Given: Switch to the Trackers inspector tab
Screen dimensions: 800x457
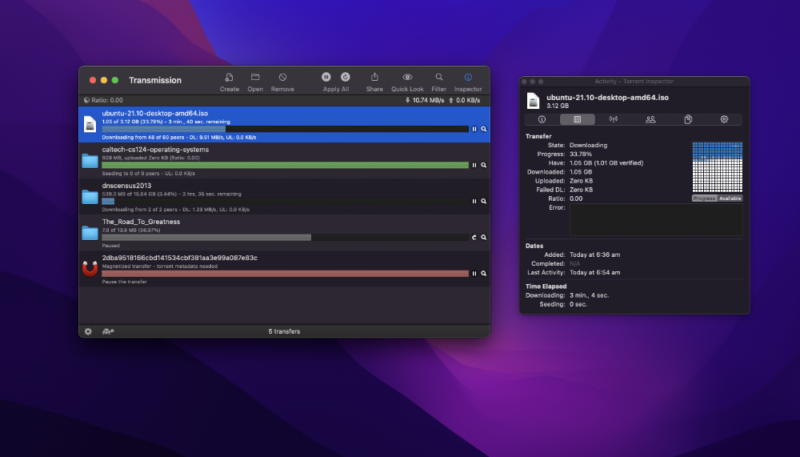Looking at the screenshot, I should point(614,119).
